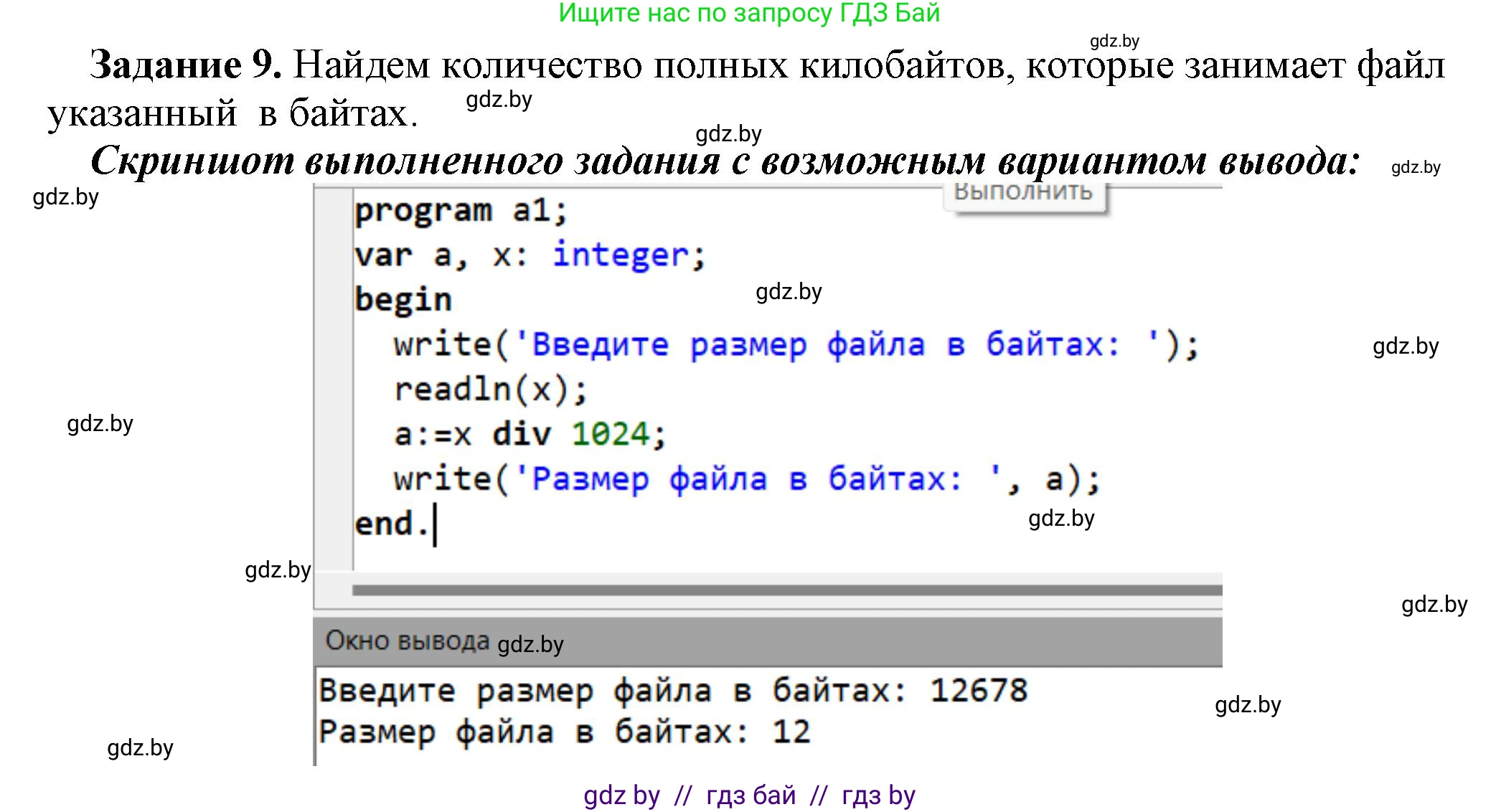Screen dimensions: 1501x812
Task: Click the second write statement line
Action: pyautogui.click(x=746, y=479)
